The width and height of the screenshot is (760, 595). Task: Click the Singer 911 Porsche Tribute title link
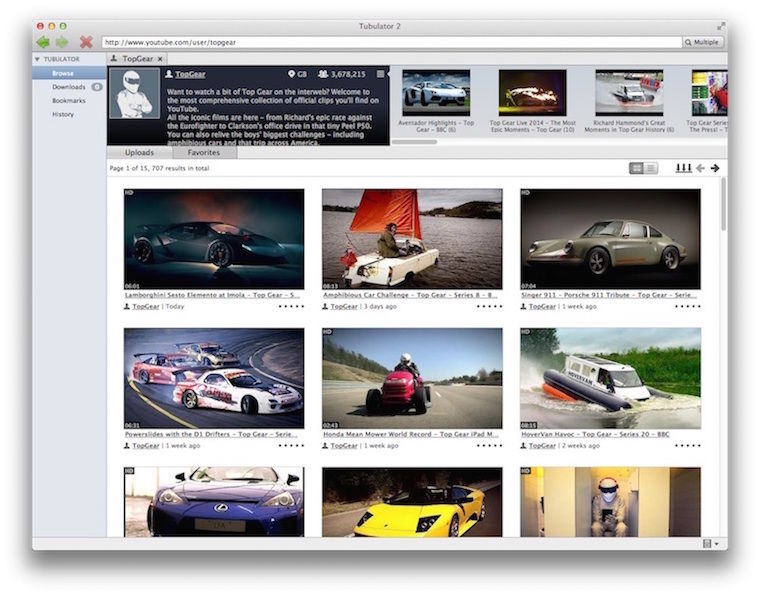(609, 295)
